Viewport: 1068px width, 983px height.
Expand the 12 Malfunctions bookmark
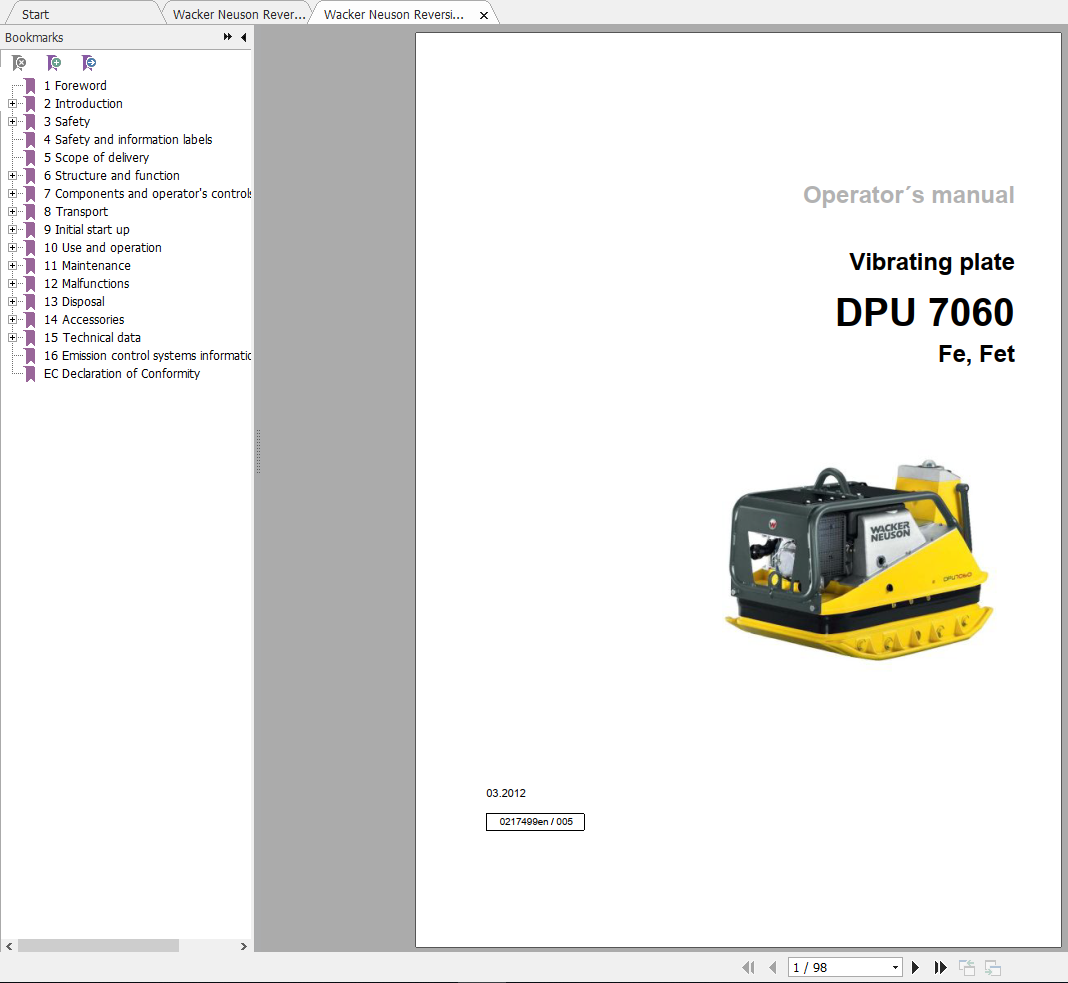[12, 283]
